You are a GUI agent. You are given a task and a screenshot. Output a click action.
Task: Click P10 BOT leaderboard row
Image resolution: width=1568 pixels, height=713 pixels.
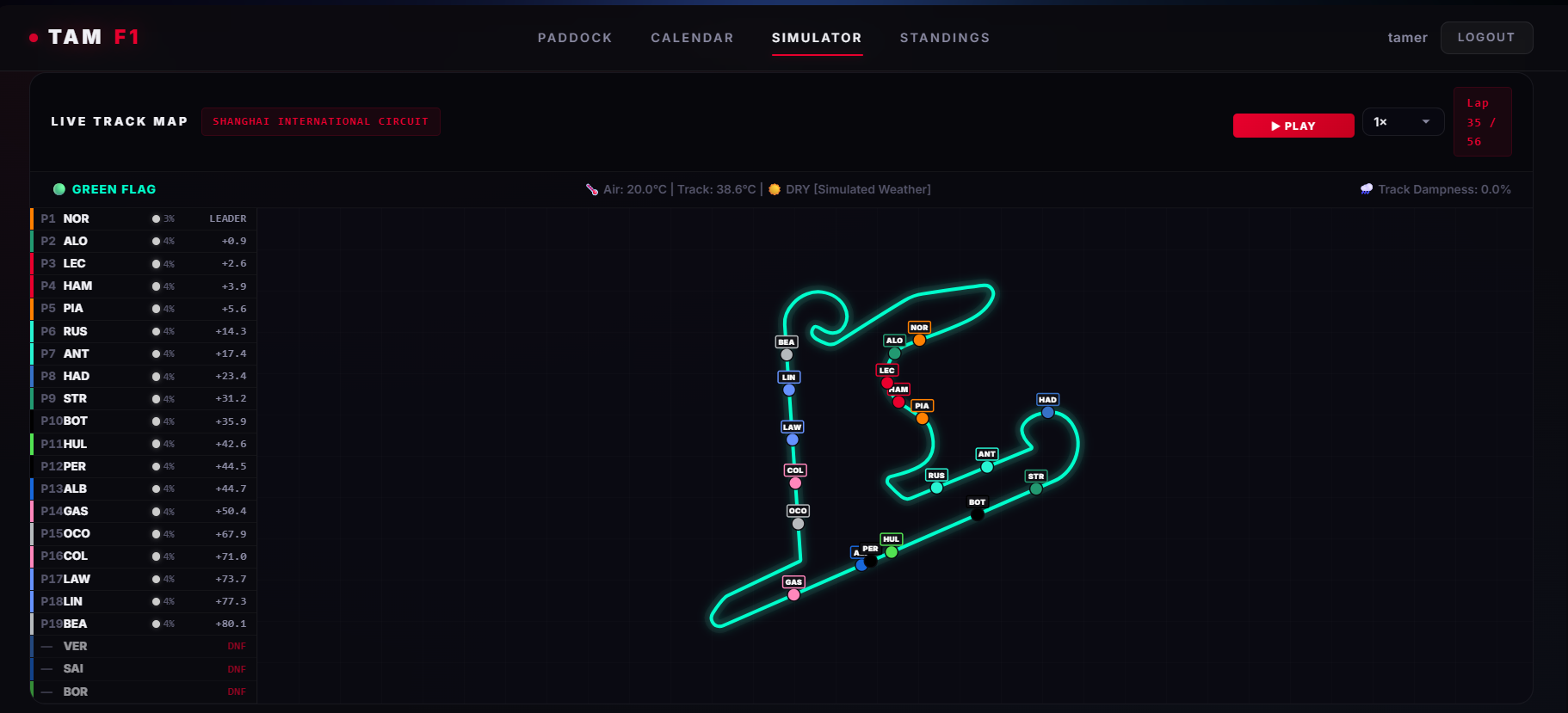click(x=144, y=421)
